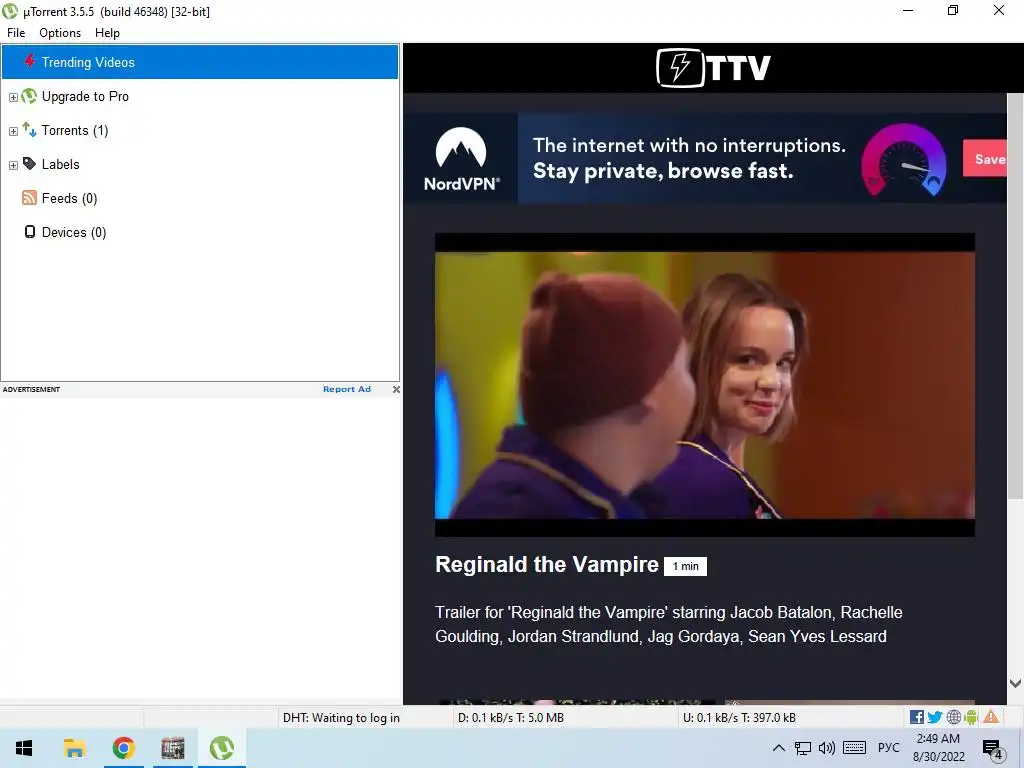
Task: Open the Options menu
Action: tap(60, 33)
